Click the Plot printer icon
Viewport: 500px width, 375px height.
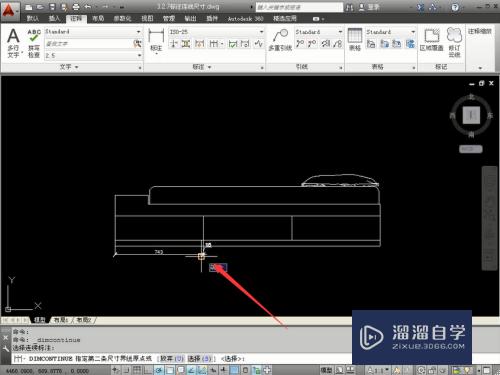pos(76,7)
